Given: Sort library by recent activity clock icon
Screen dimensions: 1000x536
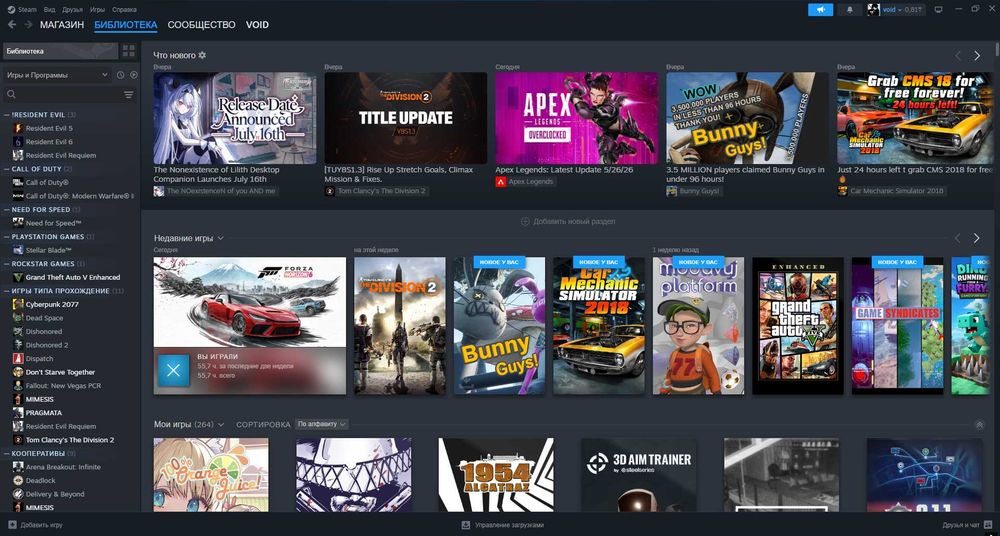Looking at the screenshot, I should tap(121, 75).
